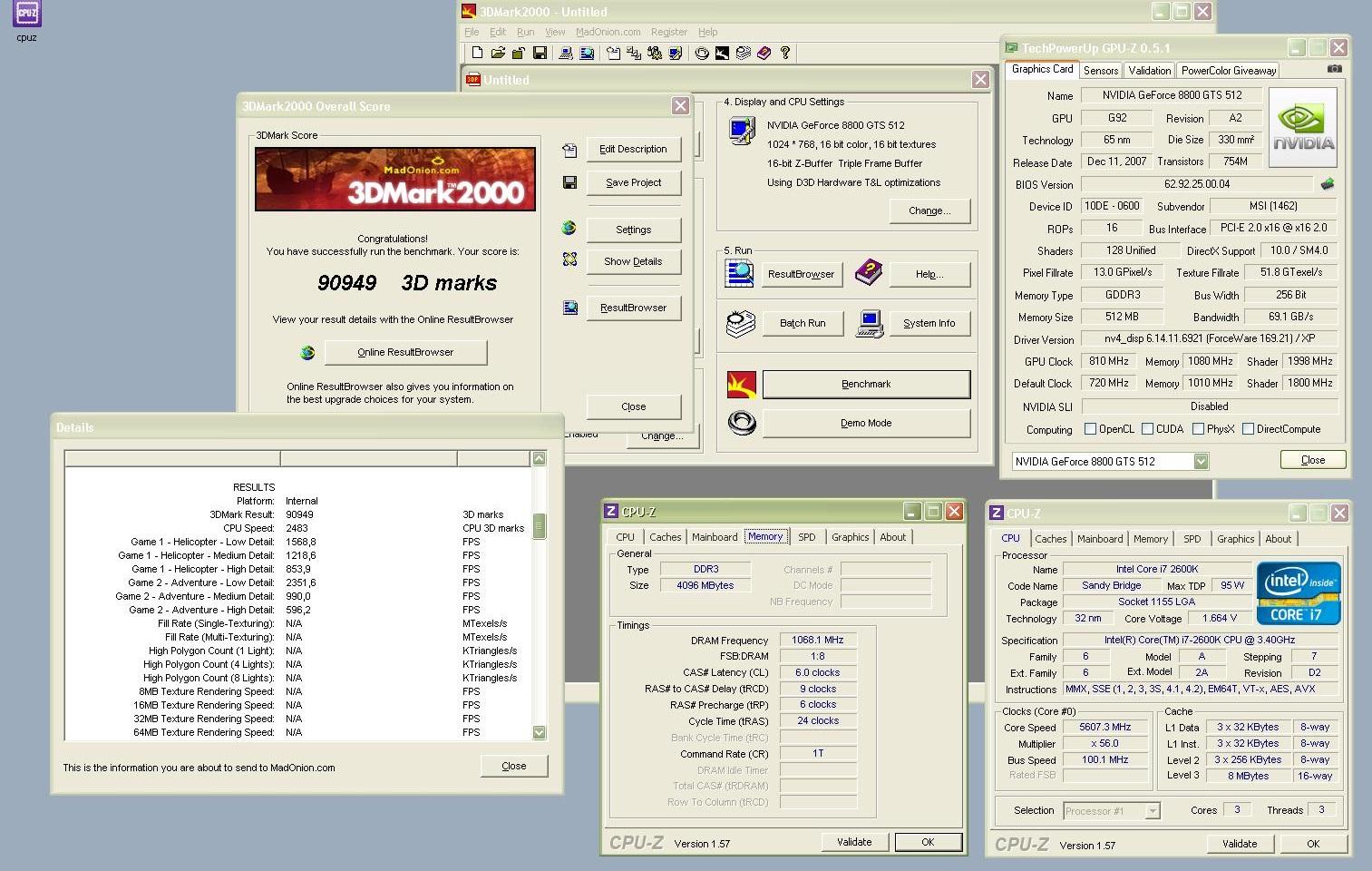Click the CPU Speed row value 2483 in Details
1372x871 pixels.
297,528
